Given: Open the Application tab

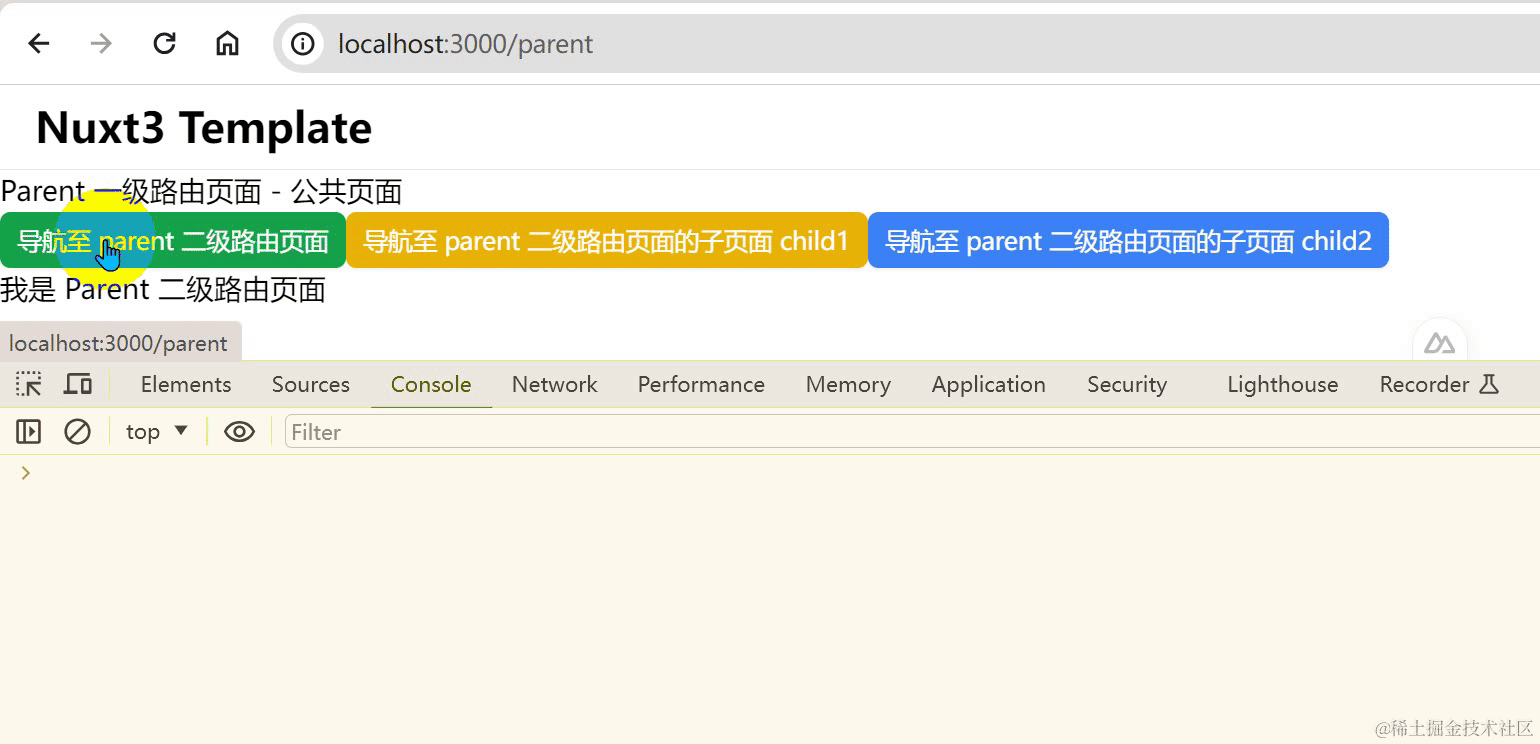Looking at the screenshot, I should (x=989, y=385).
